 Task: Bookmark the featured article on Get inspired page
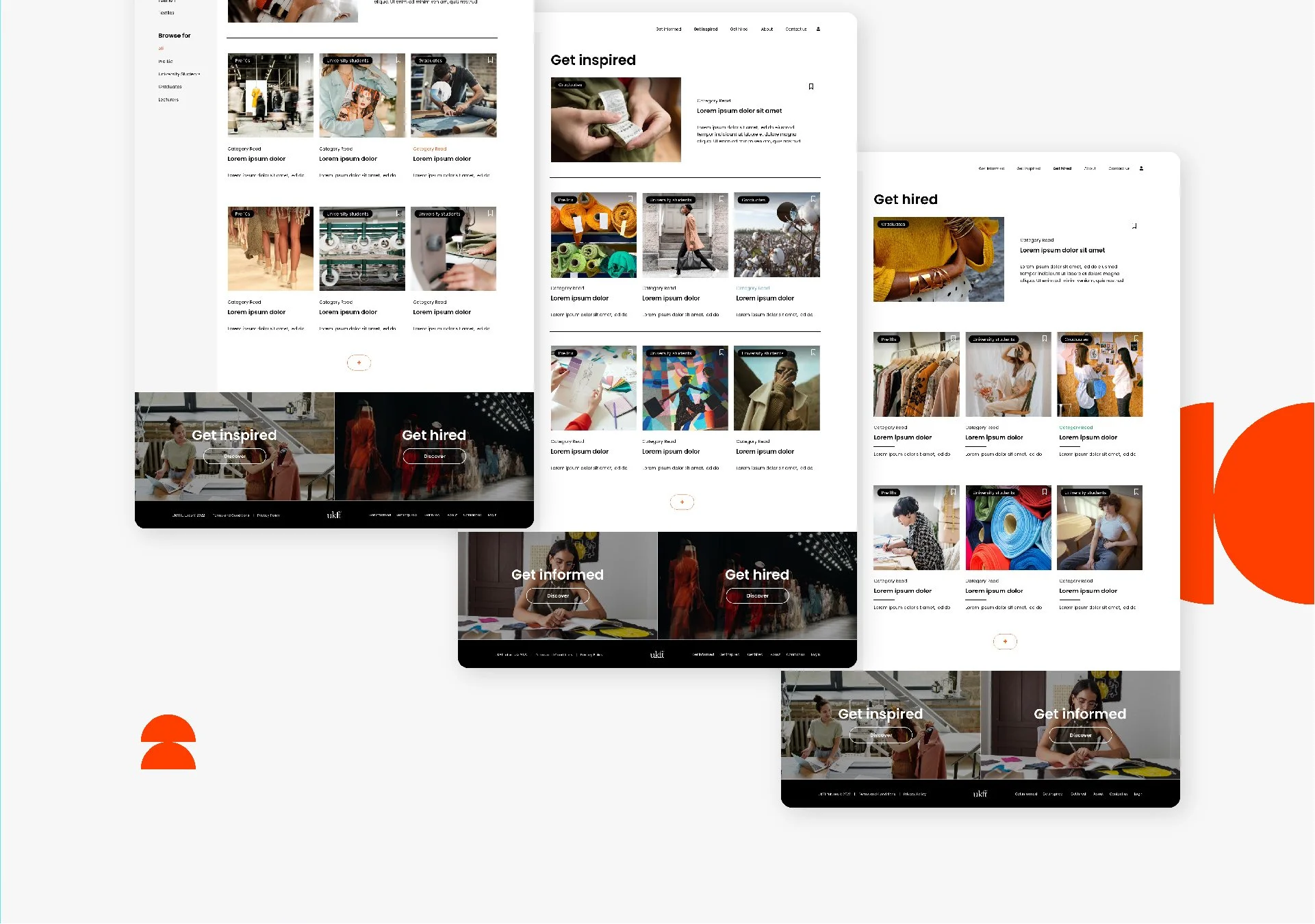[811, 86]
